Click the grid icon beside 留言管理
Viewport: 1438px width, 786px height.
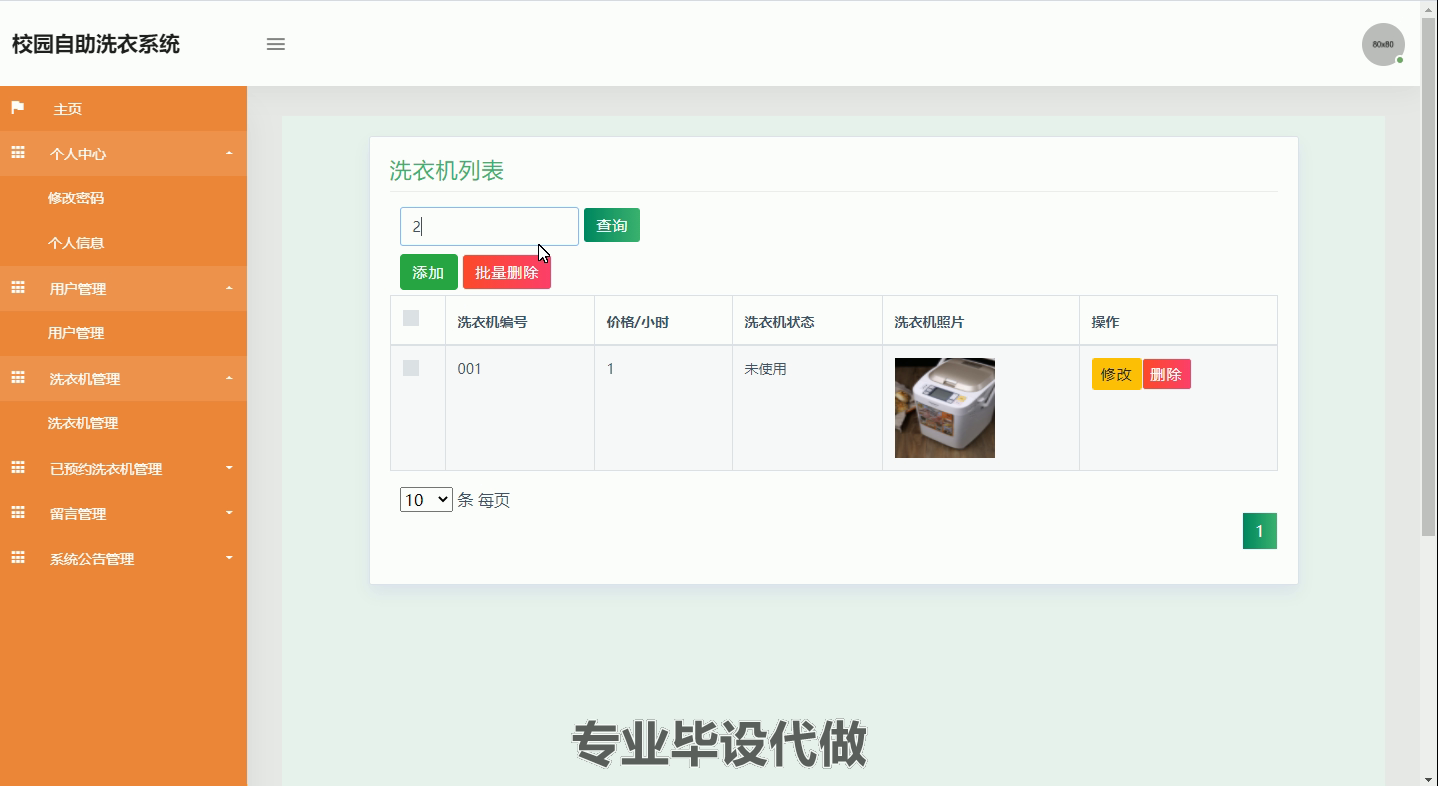click(17, 513)
